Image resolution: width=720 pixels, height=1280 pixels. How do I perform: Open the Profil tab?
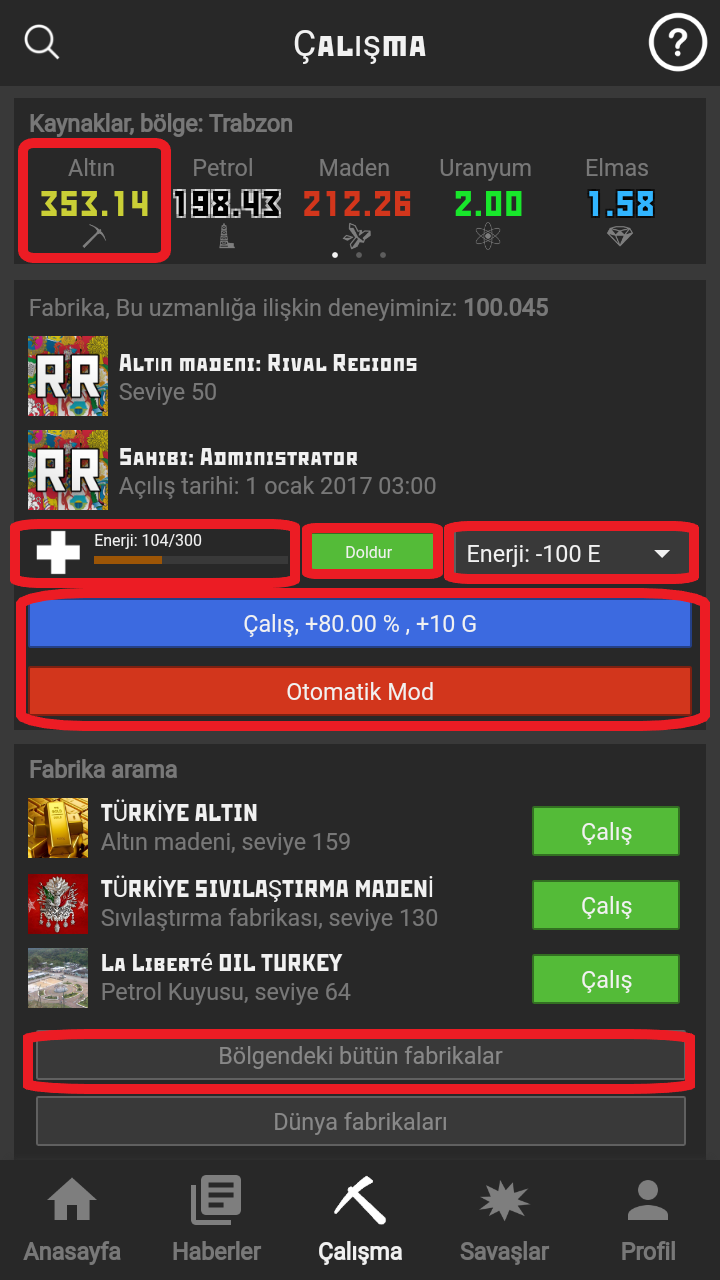pos(648,1221)
